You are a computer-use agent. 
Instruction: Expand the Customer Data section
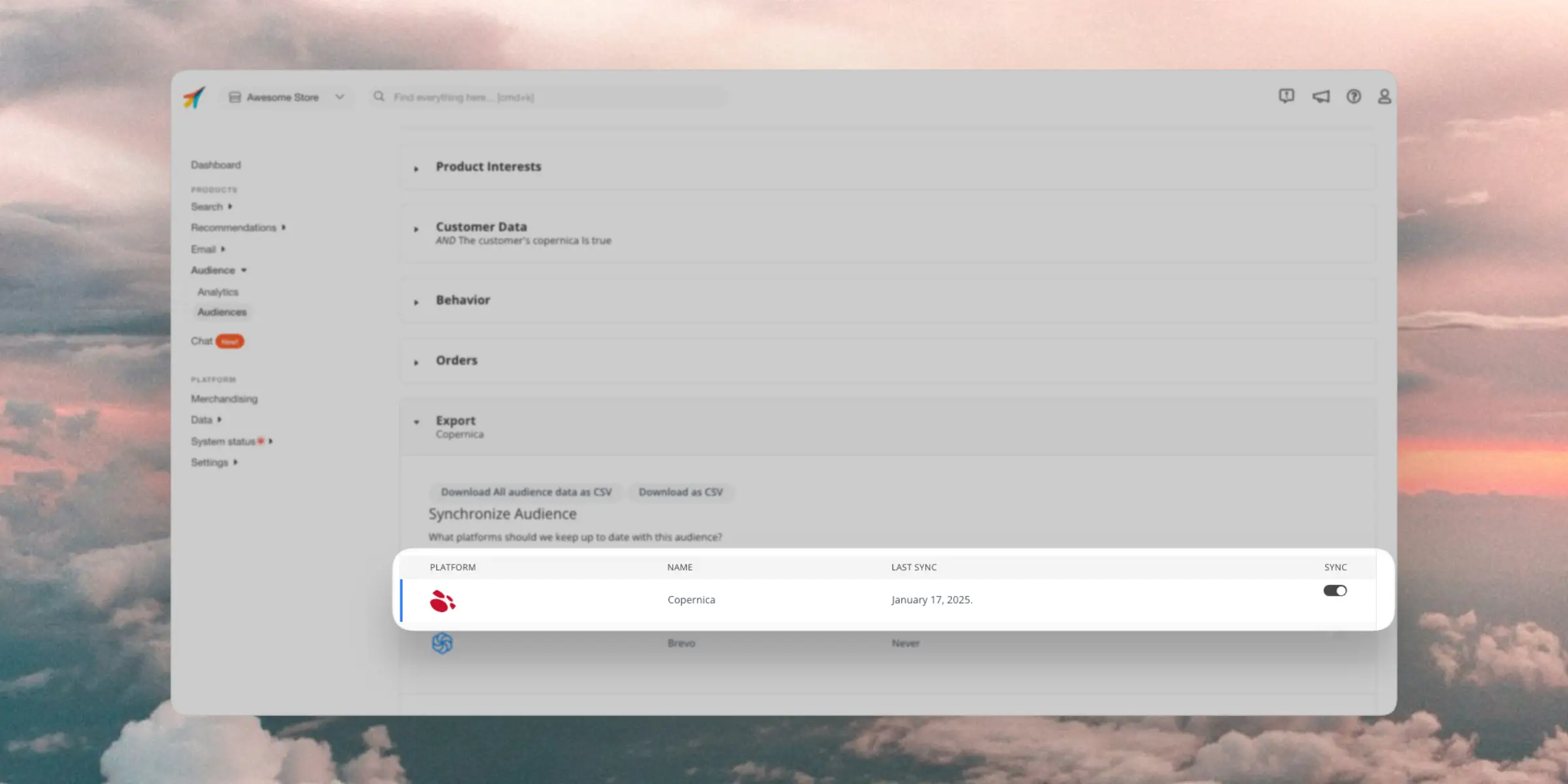481,227
